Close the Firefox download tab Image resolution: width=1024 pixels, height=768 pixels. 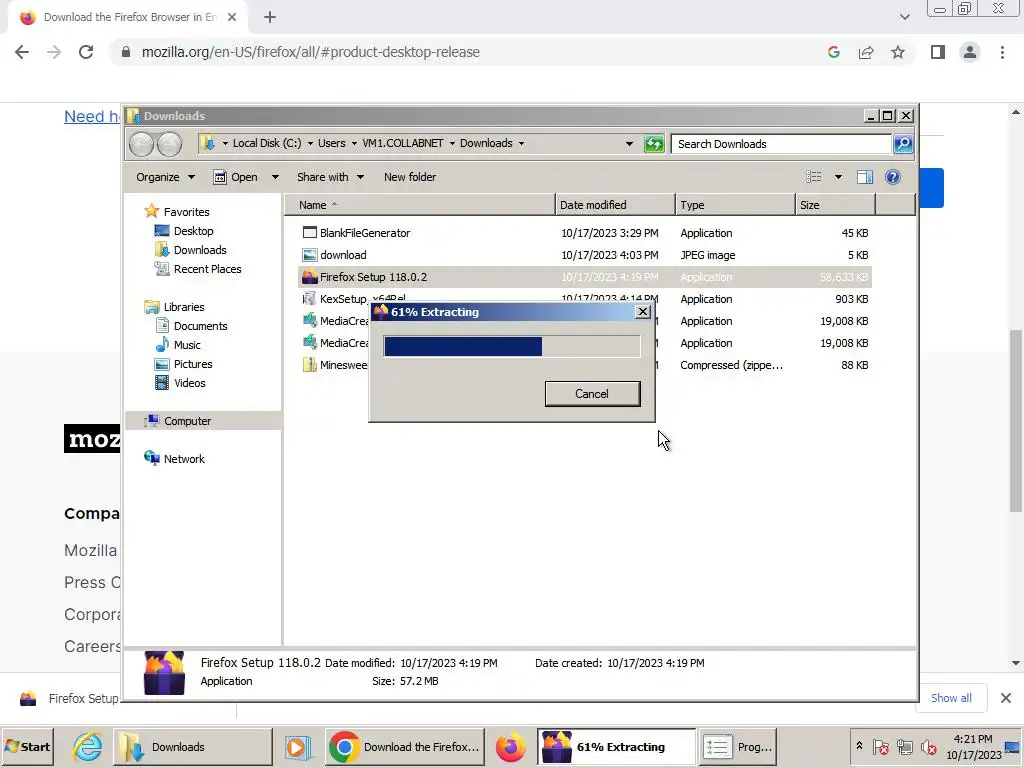[232, 18]
